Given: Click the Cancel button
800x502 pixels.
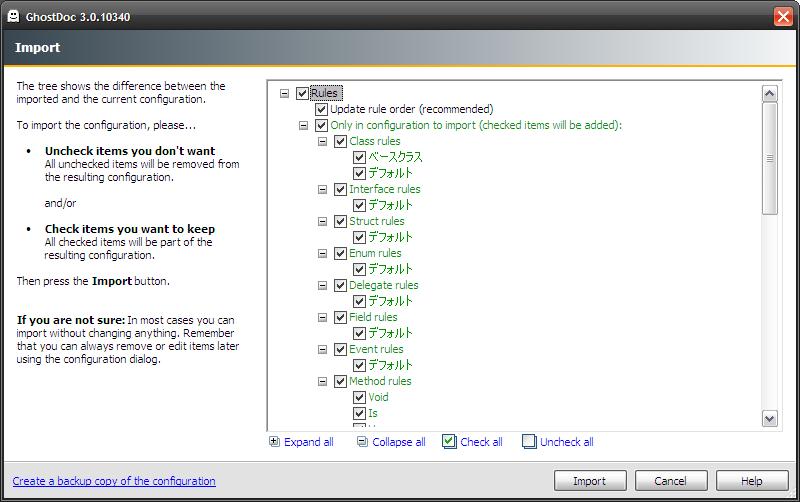Looking at the screenshot, I should click(670, 481).
